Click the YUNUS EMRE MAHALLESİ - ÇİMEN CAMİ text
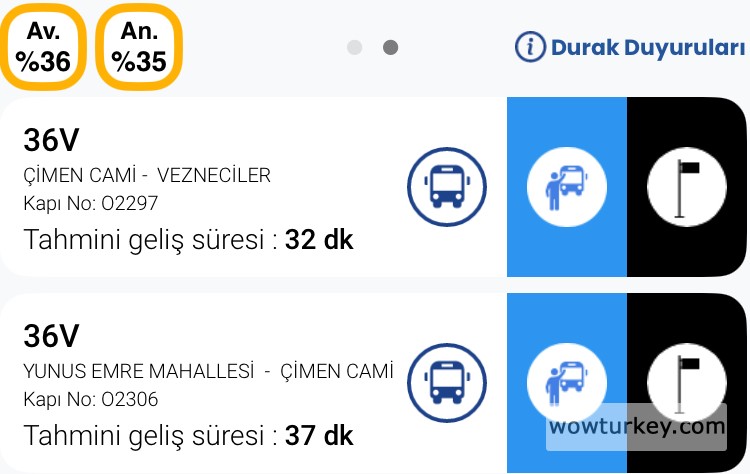This screenshot has height=474, width=750. (208, 372)
